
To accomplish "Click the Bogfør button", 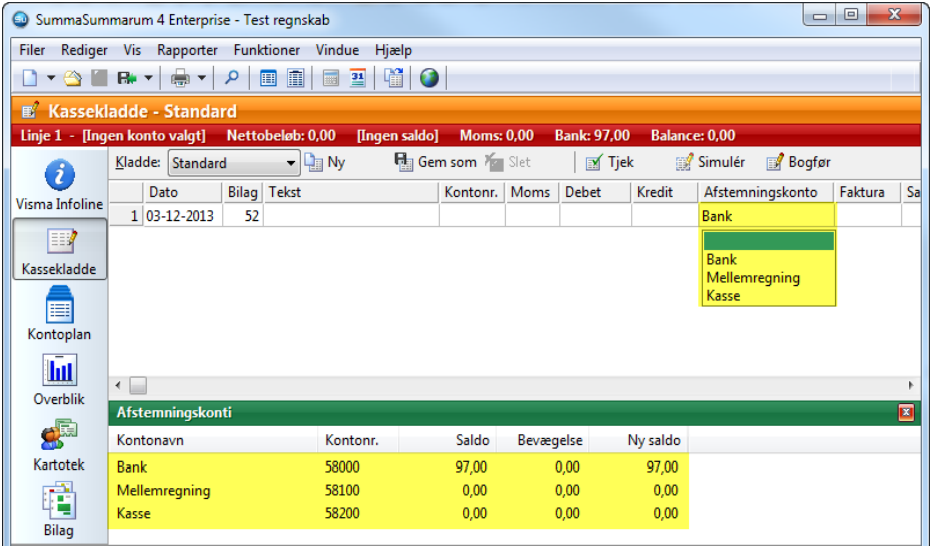I will click(798, 162).
